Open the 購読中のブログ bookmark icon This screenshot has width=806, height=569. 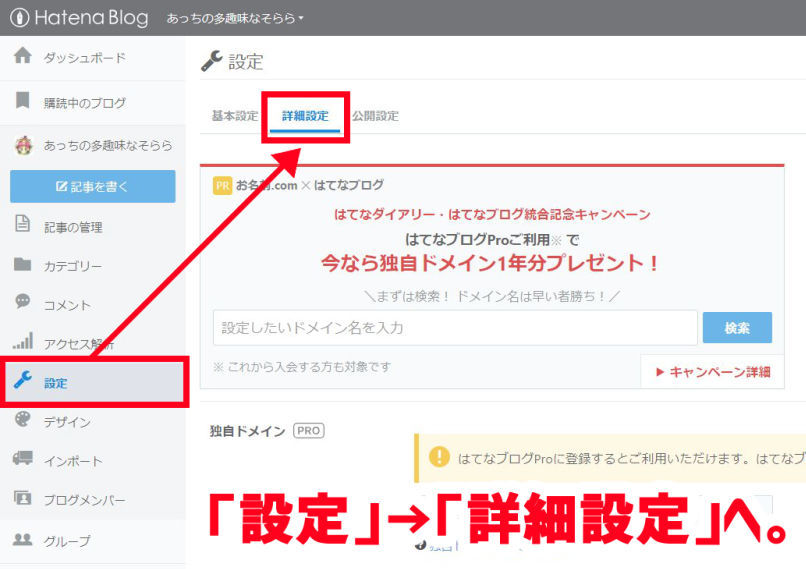point(22,100)
